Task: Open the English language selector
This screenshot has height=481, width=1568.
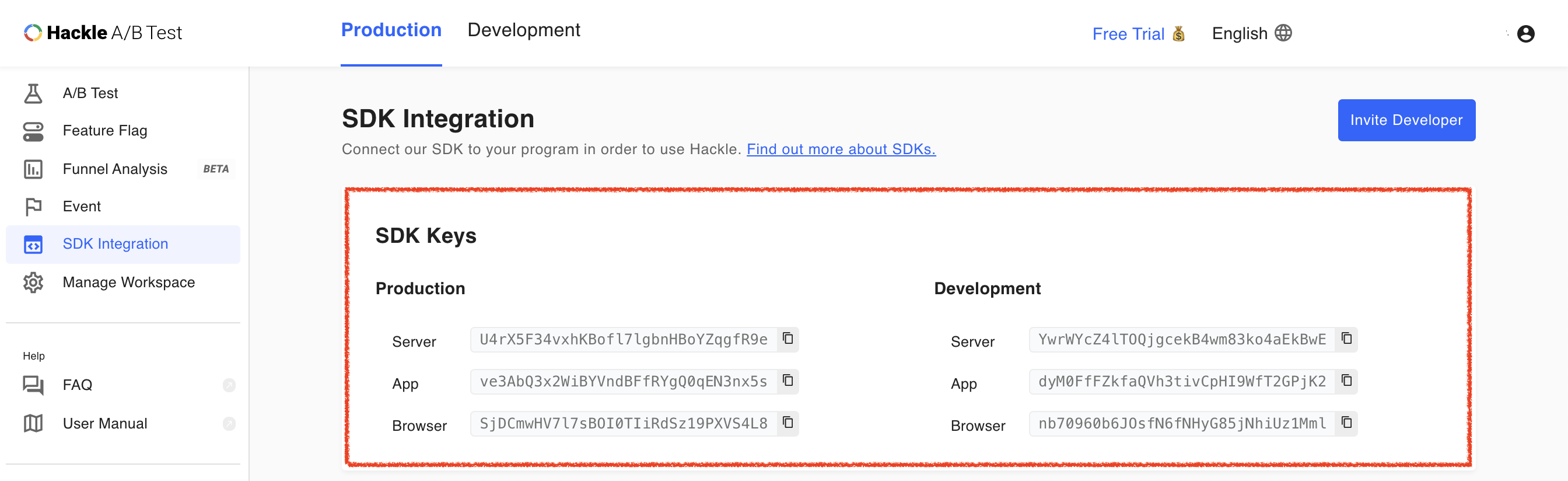Action: click(1251, 33)
